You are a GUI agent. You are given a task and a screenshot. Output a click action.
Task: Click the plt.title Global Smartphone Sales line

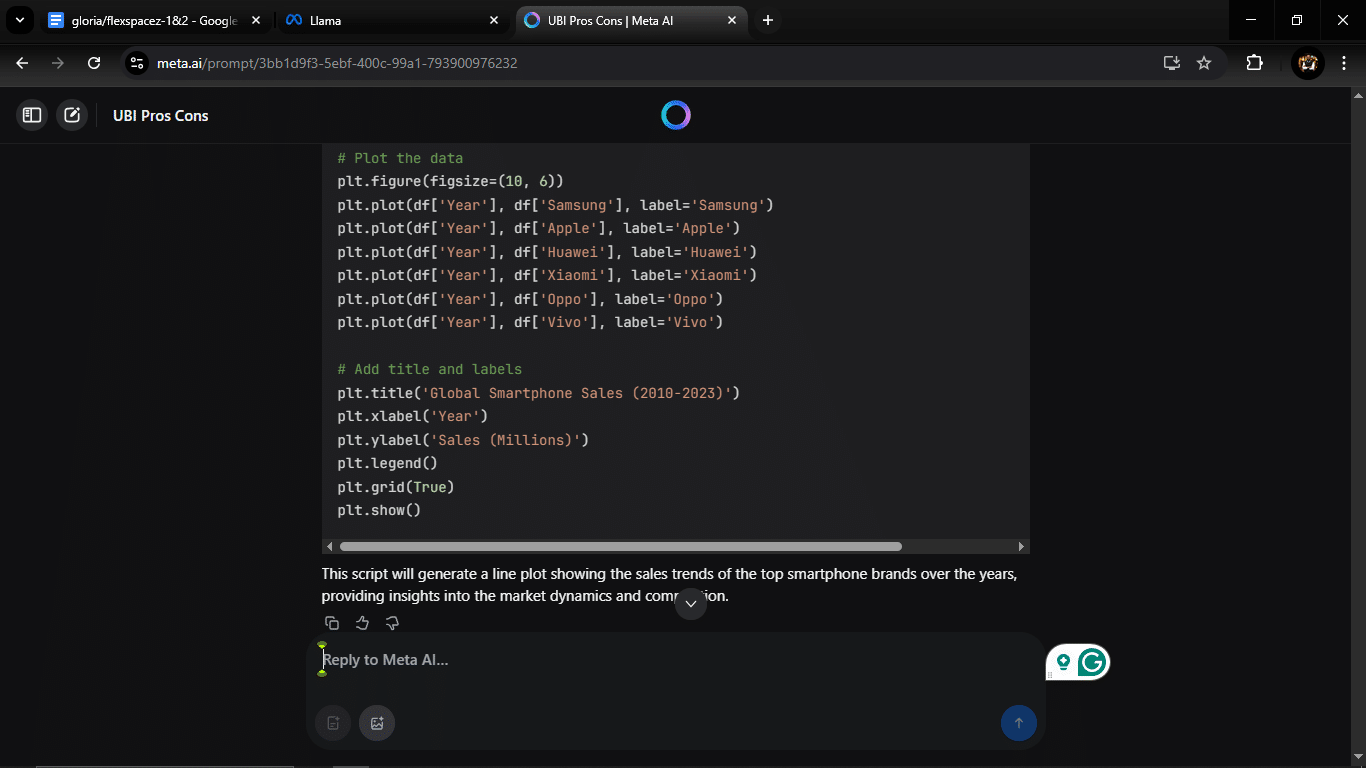tap(539, 393)
